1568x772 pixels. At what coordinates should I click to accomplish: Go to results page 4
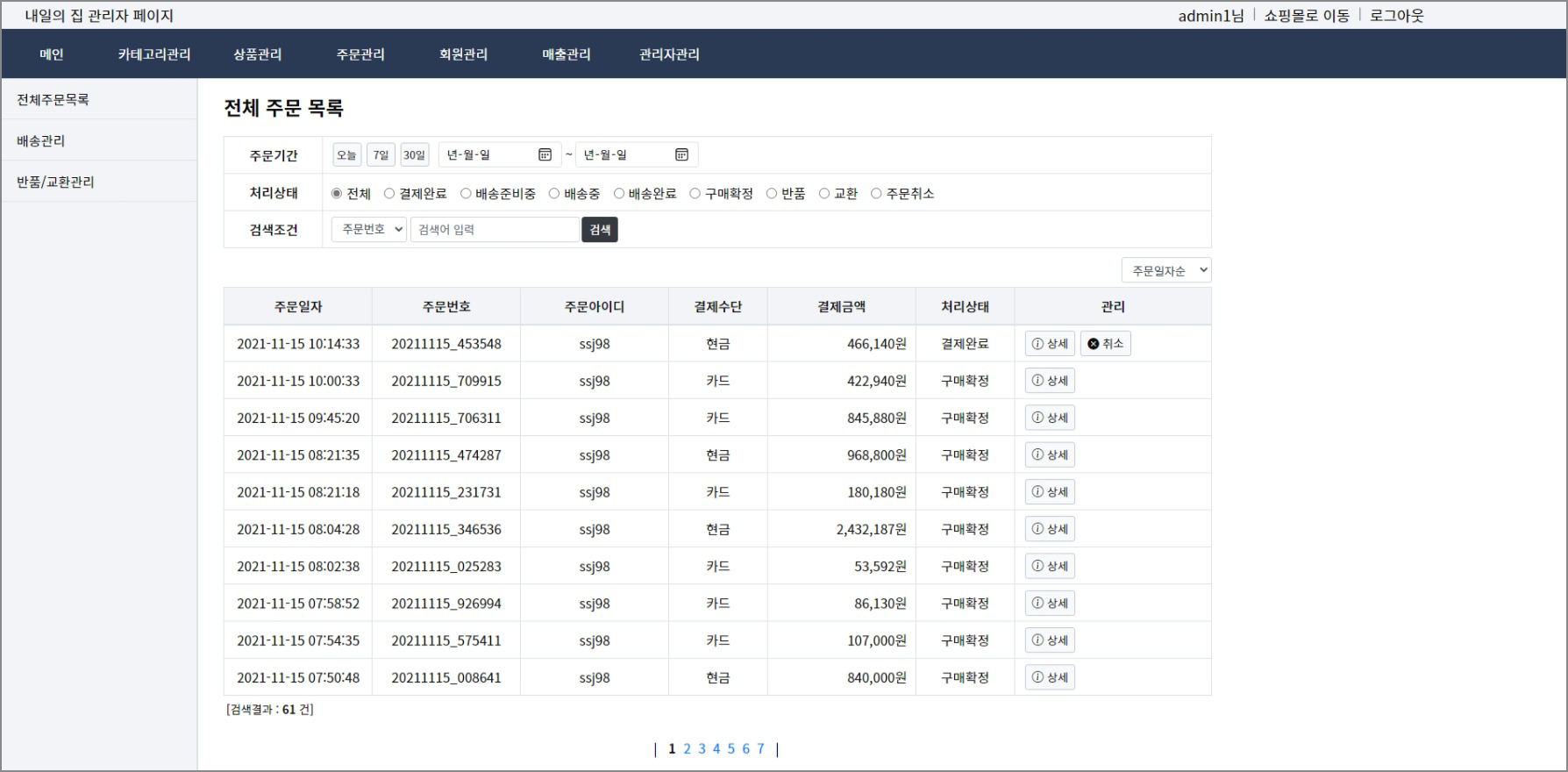click(x=716, y=749)
